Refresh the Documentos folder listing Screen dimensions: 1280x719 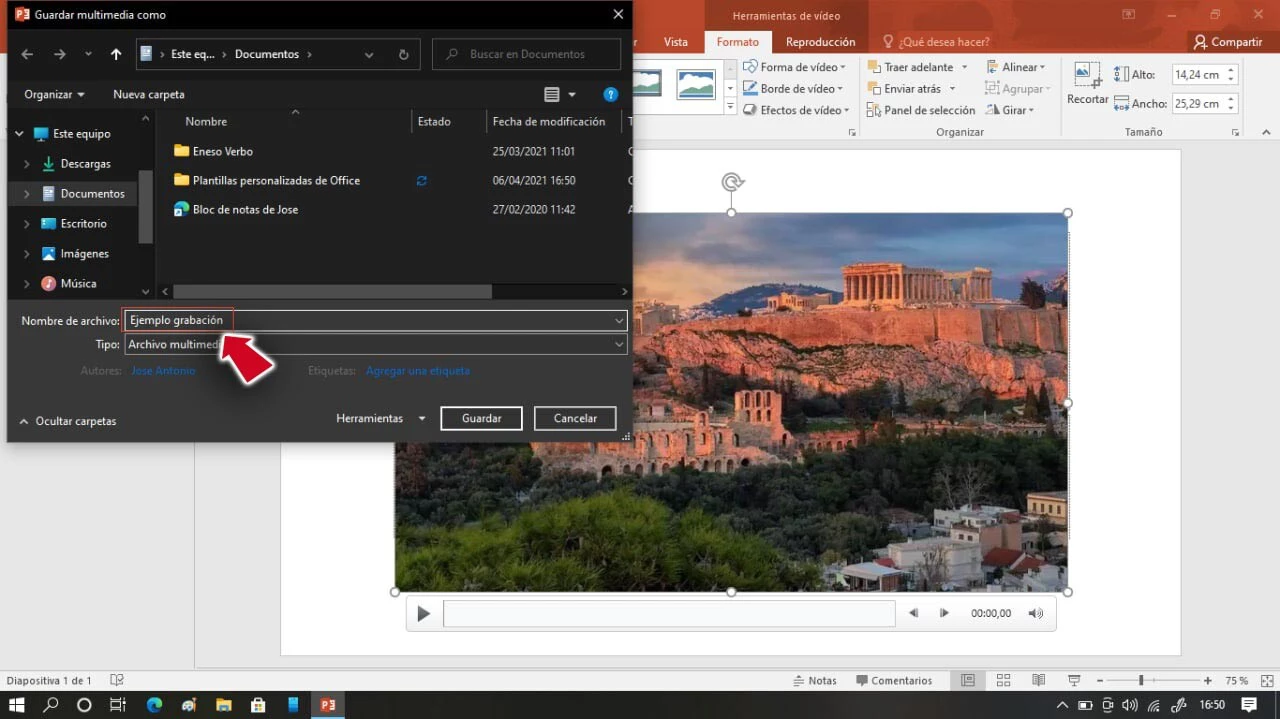[403, 54]
